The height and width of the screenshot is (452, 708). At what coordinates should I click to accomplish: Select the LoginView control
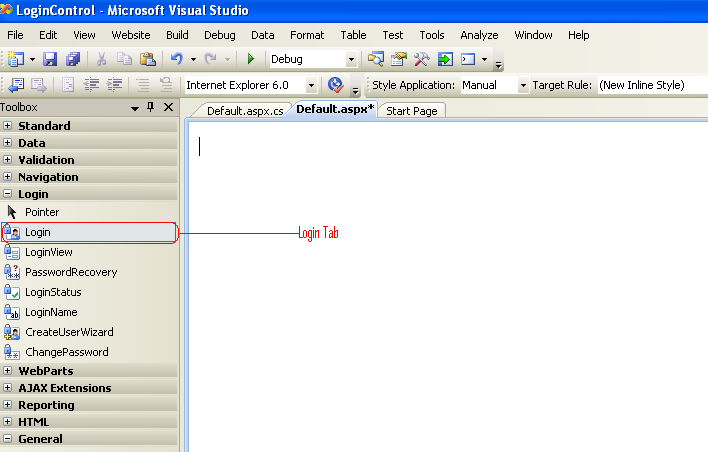coord(88,252)
